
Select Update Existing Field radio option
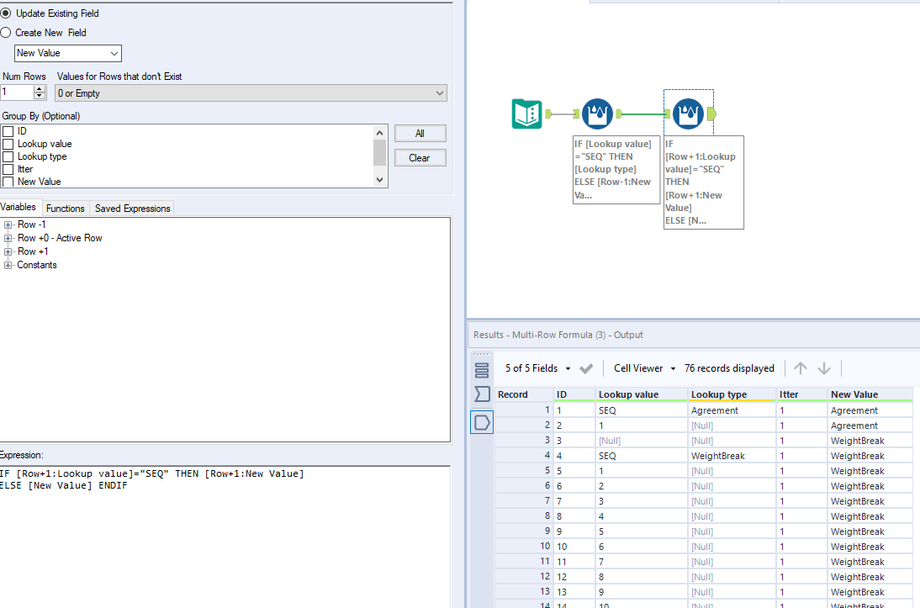click(x=6, y=13)
